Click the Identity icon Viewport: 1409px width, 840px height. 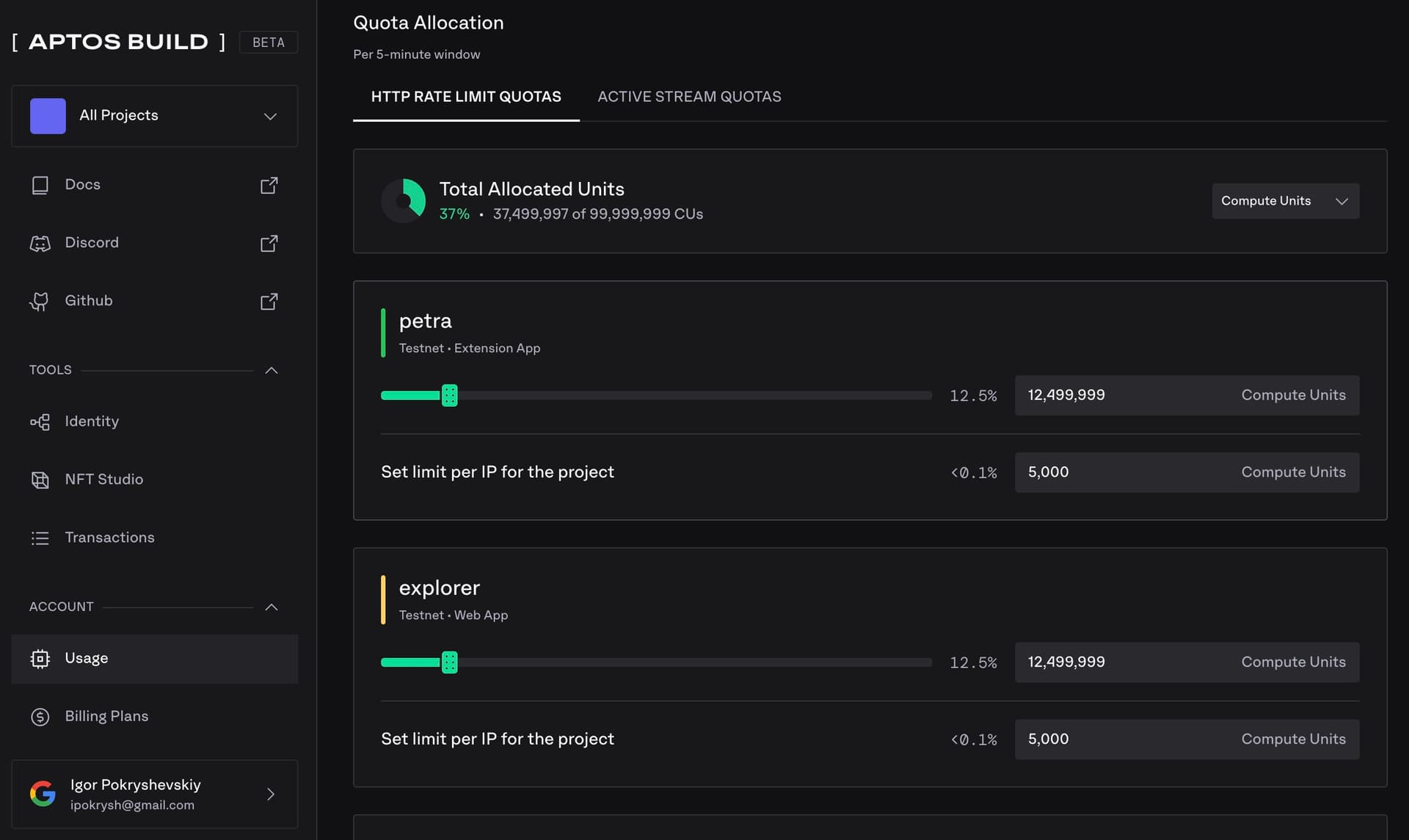tap(40, 422)
